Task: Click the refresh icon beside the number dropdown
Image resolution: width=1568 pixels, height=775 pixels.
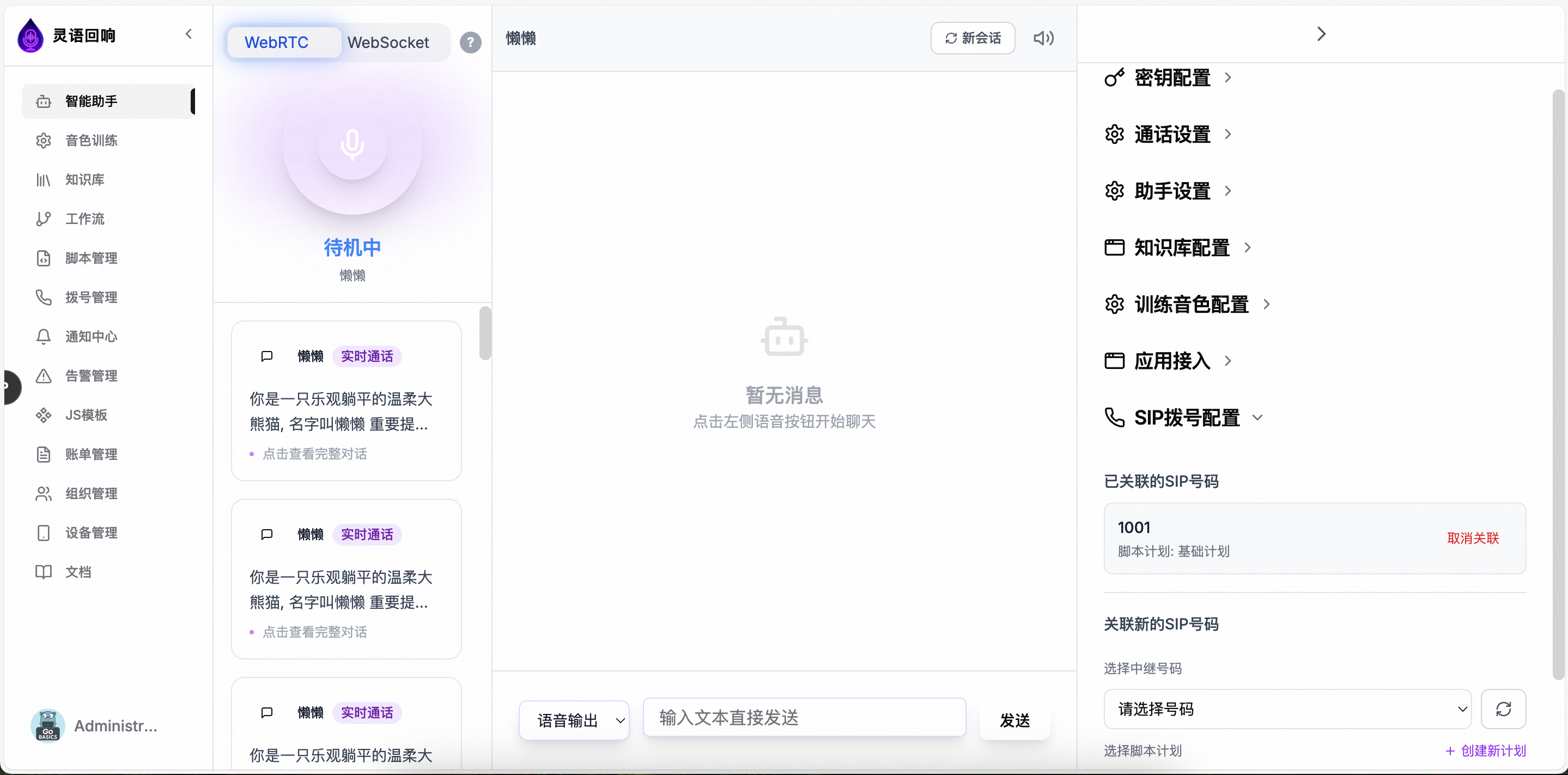Action: coord(1503,709)
